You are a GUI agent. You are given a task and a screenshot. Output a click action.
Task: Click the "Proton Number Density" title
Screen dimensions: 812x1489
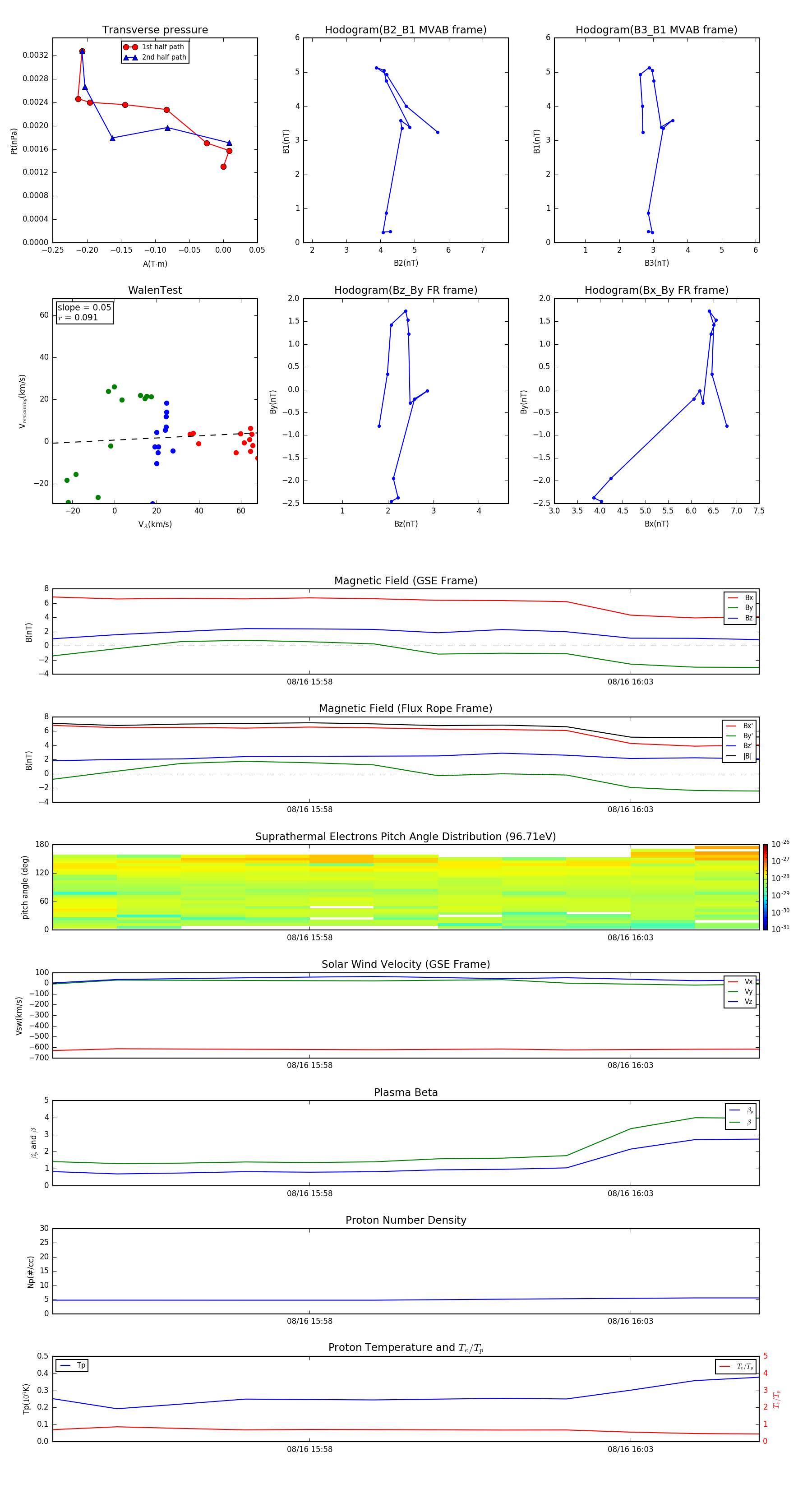coord(406,1220)
